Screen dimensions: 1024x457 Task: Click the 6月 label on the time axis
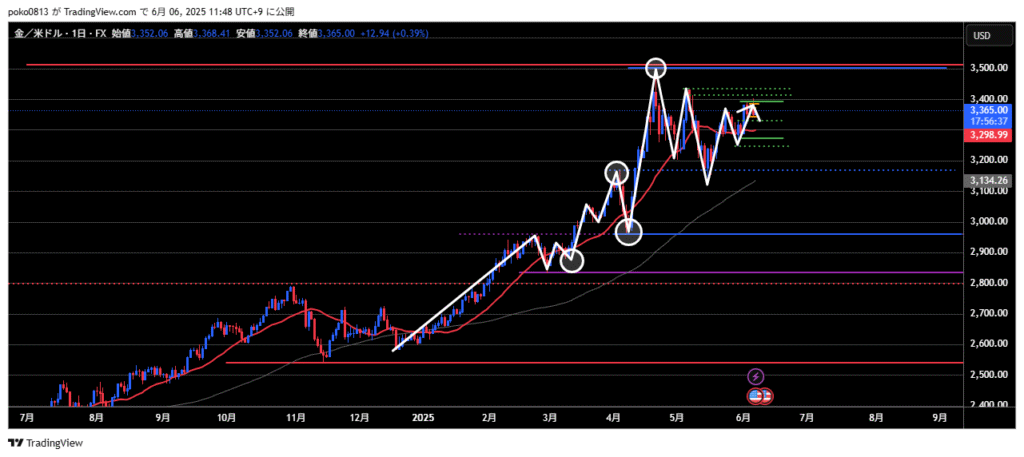tap(740, 416)
